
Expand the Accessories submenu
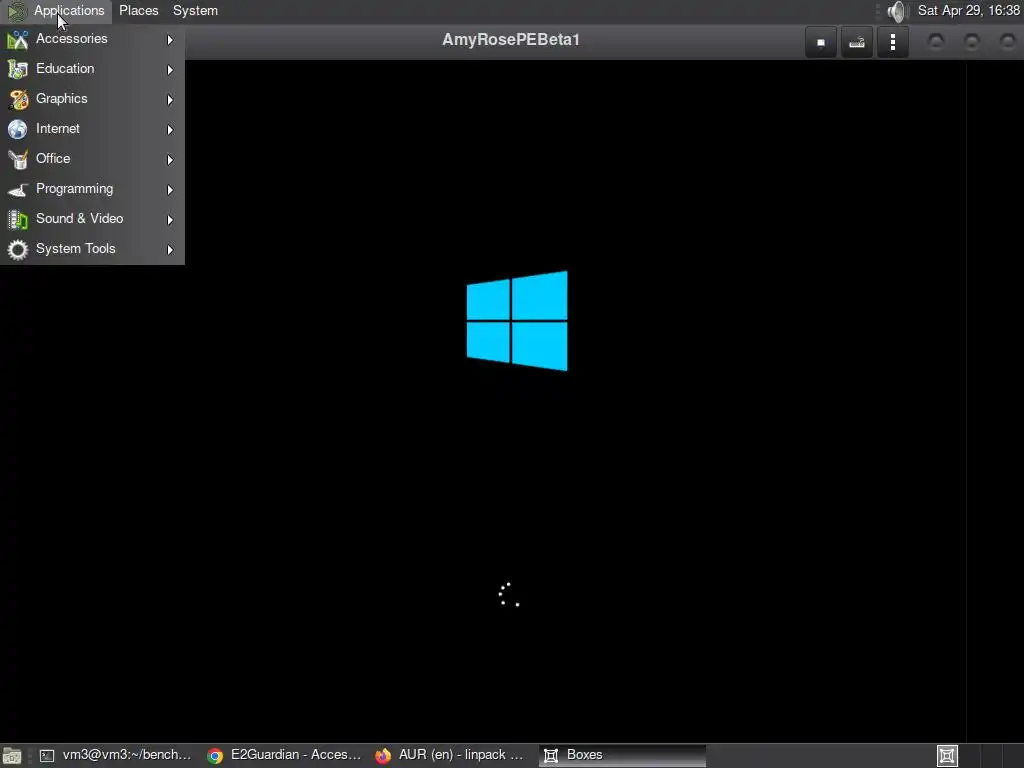(92, 39)
